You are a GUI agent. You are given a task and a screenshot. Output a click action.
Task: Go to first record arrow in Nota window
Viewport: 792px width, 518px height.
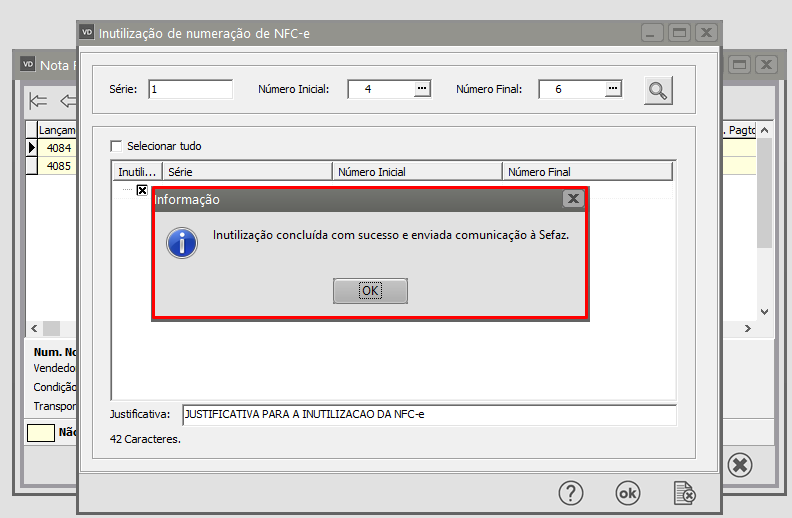click(x=38, y=101)
